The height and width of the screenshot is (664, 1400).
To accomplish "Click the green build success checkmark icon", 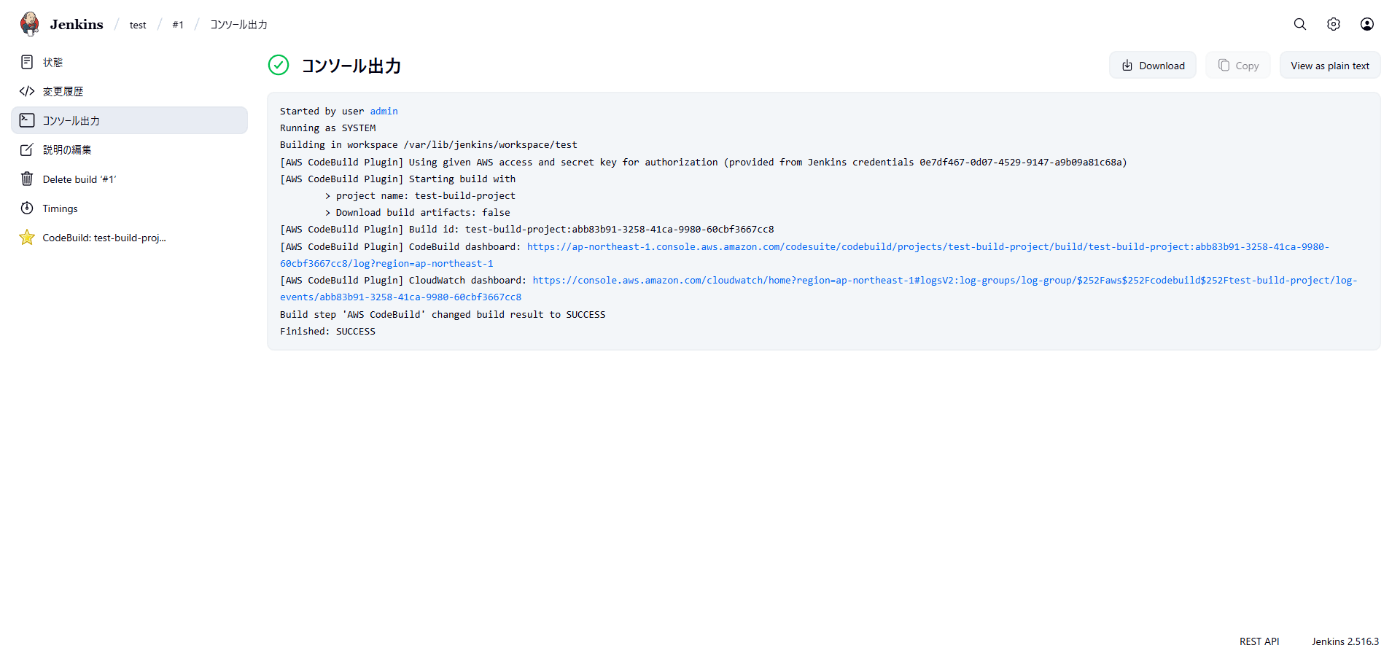I will pyautogui.click(x=278, y=65).
